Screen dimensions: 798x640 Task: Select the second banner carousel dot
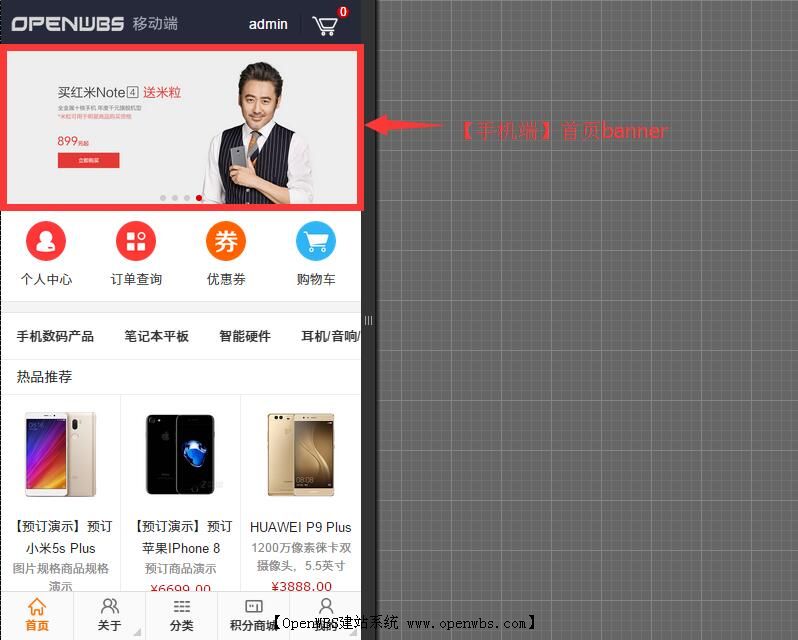pos(175,198)
